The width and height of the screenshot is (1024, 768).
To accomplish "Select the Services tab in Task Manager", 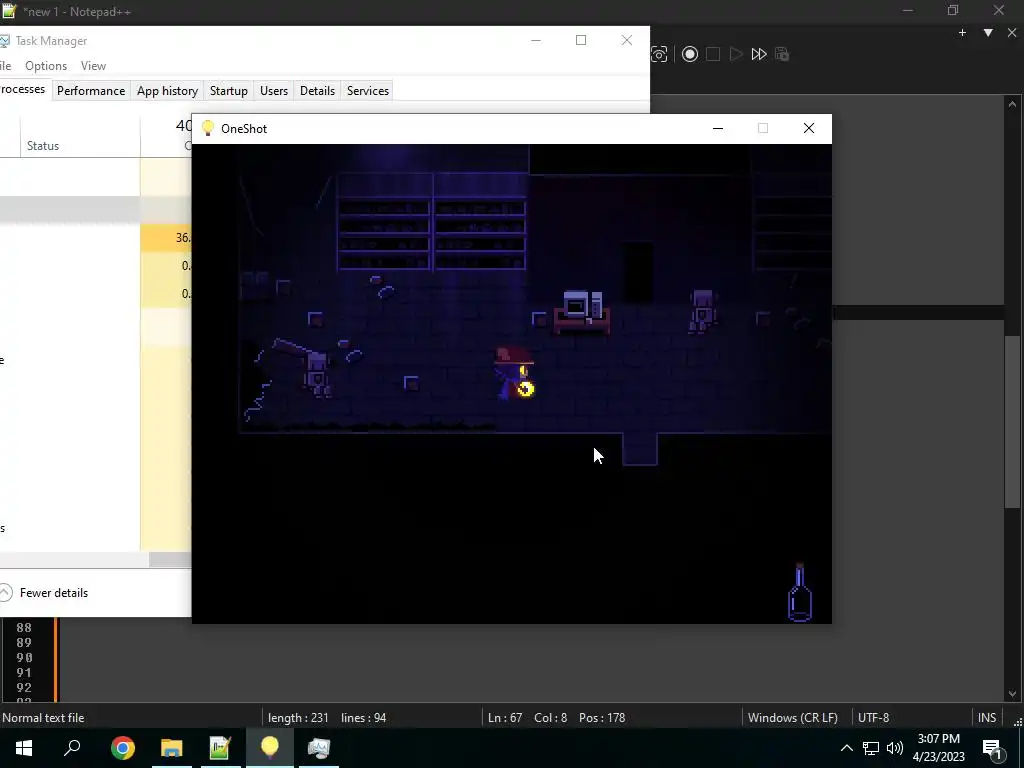I will [x=368, y=91].
